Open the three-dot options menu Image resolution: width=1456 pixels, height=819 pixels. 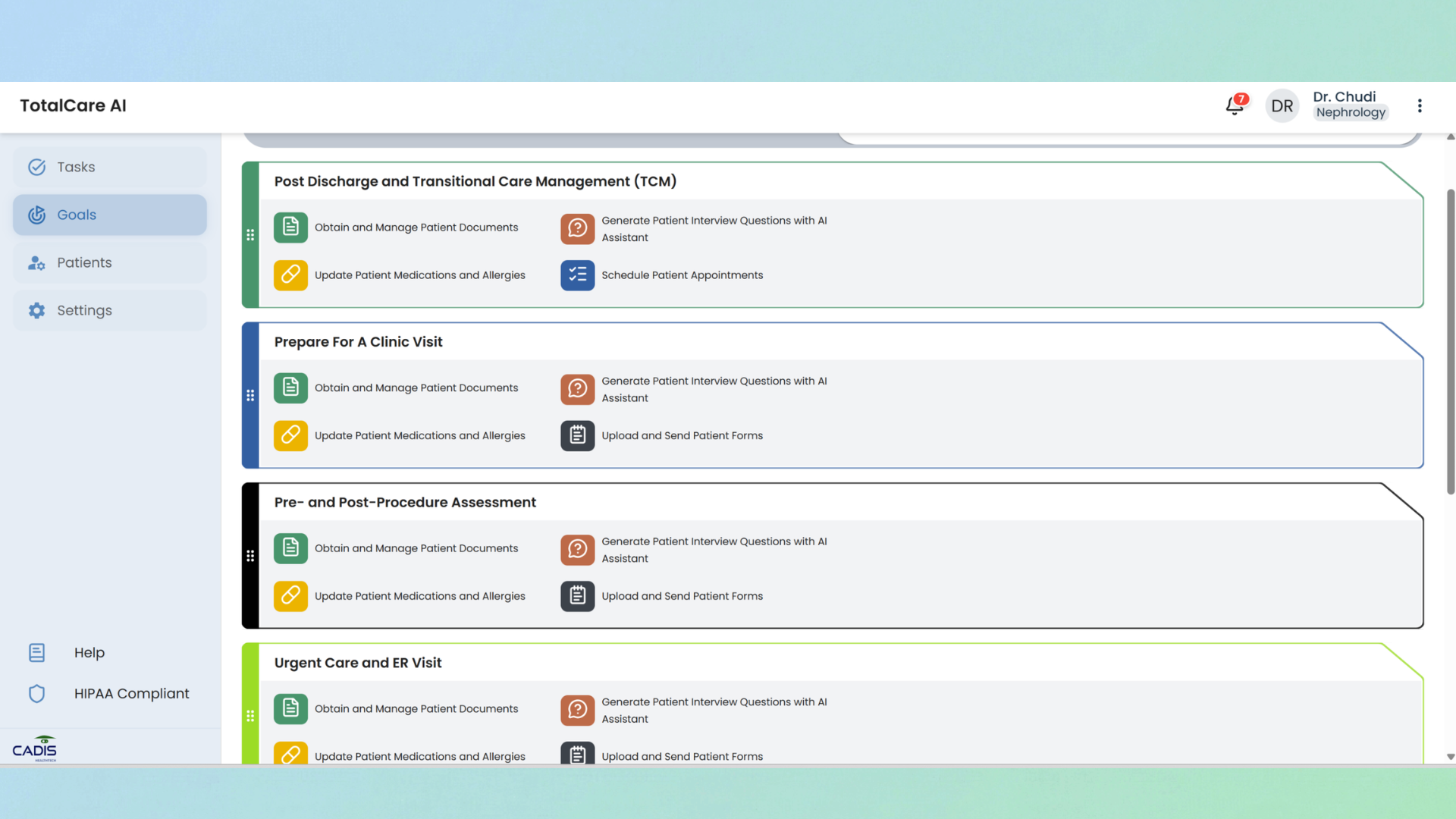click(1420, 106)
